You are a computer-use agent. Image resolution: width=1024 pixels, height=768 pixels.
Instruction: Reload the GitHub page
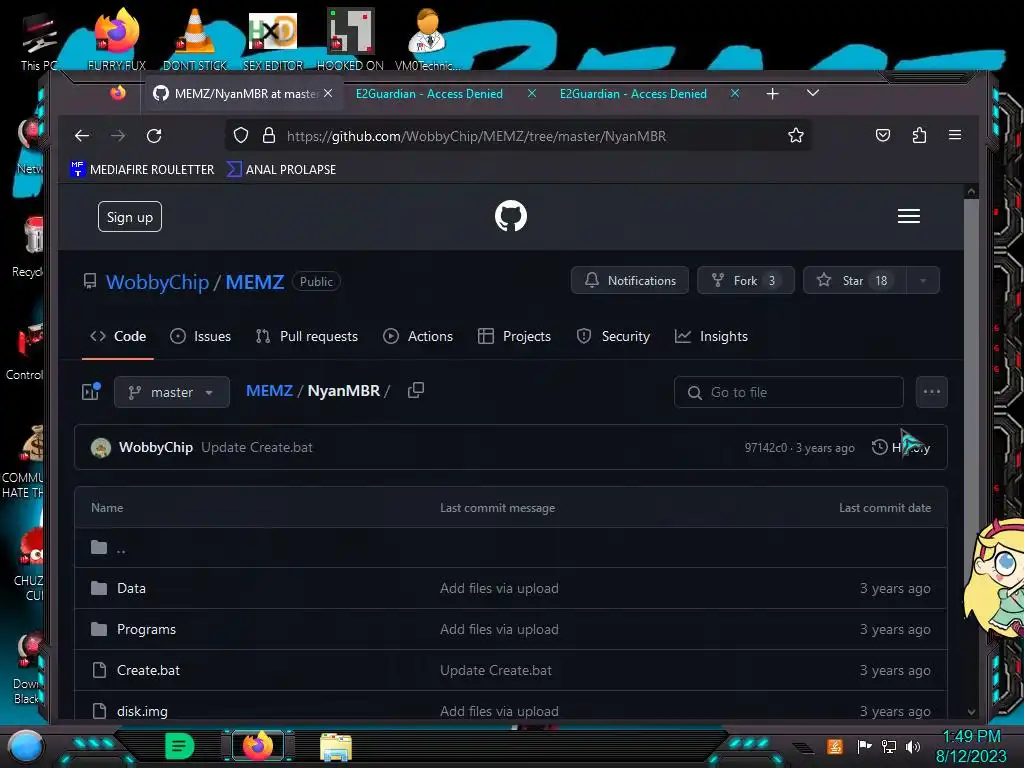pyautogui.click(x=154, y=136)
